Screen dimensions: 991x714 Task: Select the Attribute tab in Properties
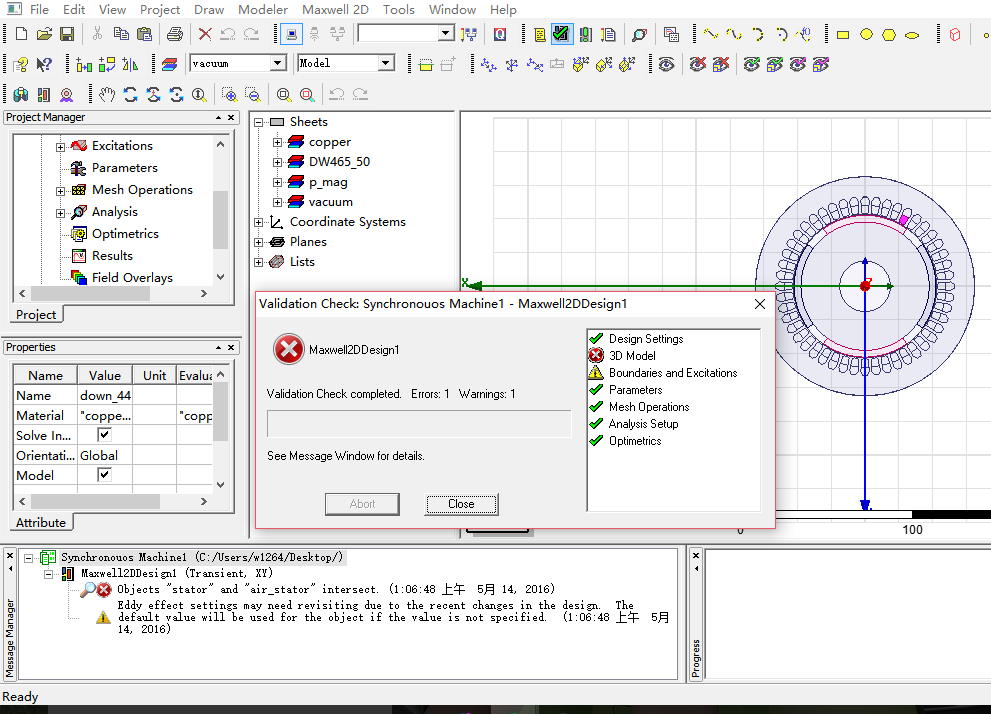pyautogui.click(x=41, y=523)
